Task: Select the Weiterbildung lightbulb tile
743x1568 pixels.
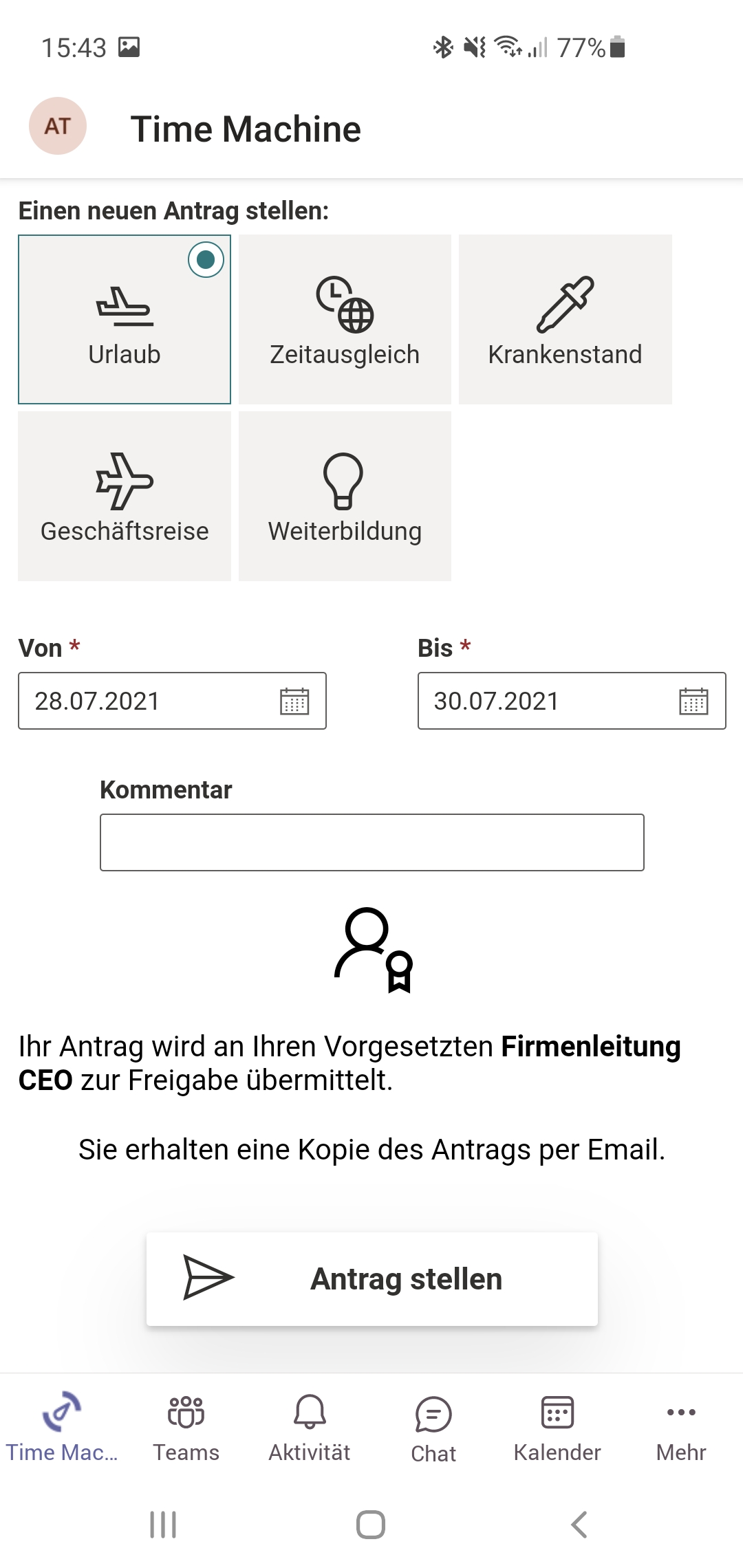Action: pos(345,496)
